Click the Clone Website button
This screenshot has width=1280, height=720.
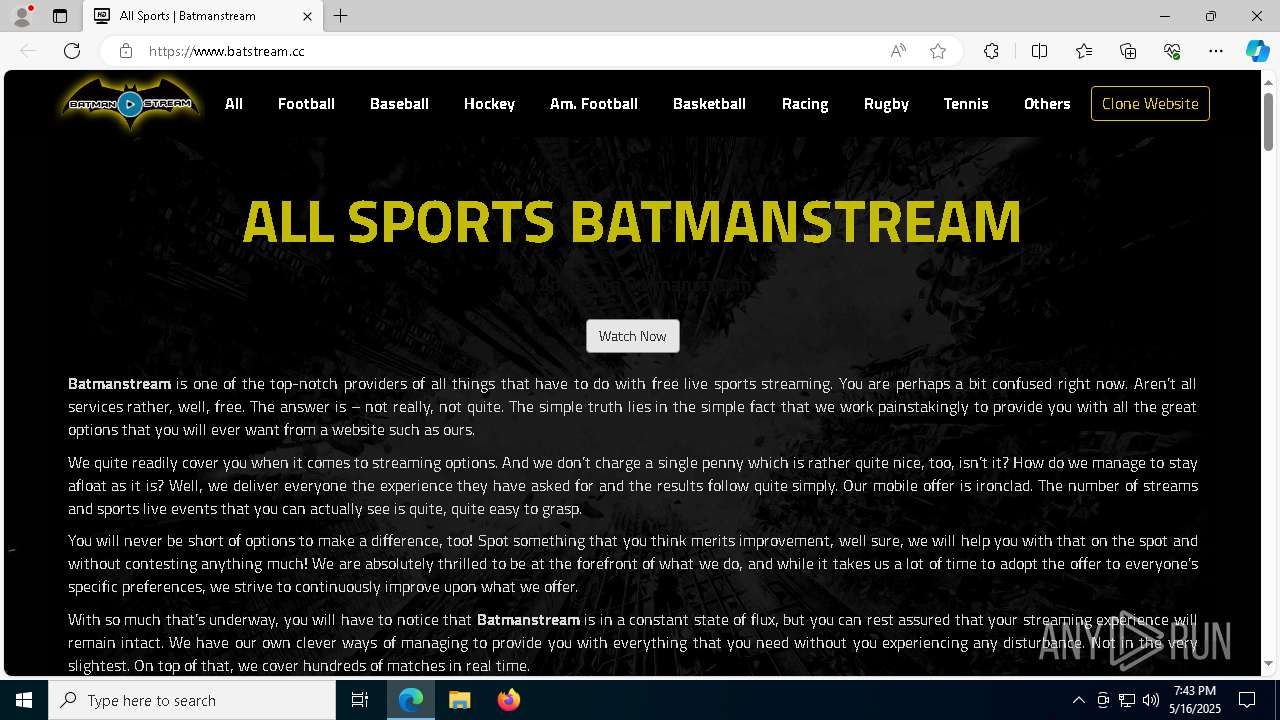[1150, 104]
